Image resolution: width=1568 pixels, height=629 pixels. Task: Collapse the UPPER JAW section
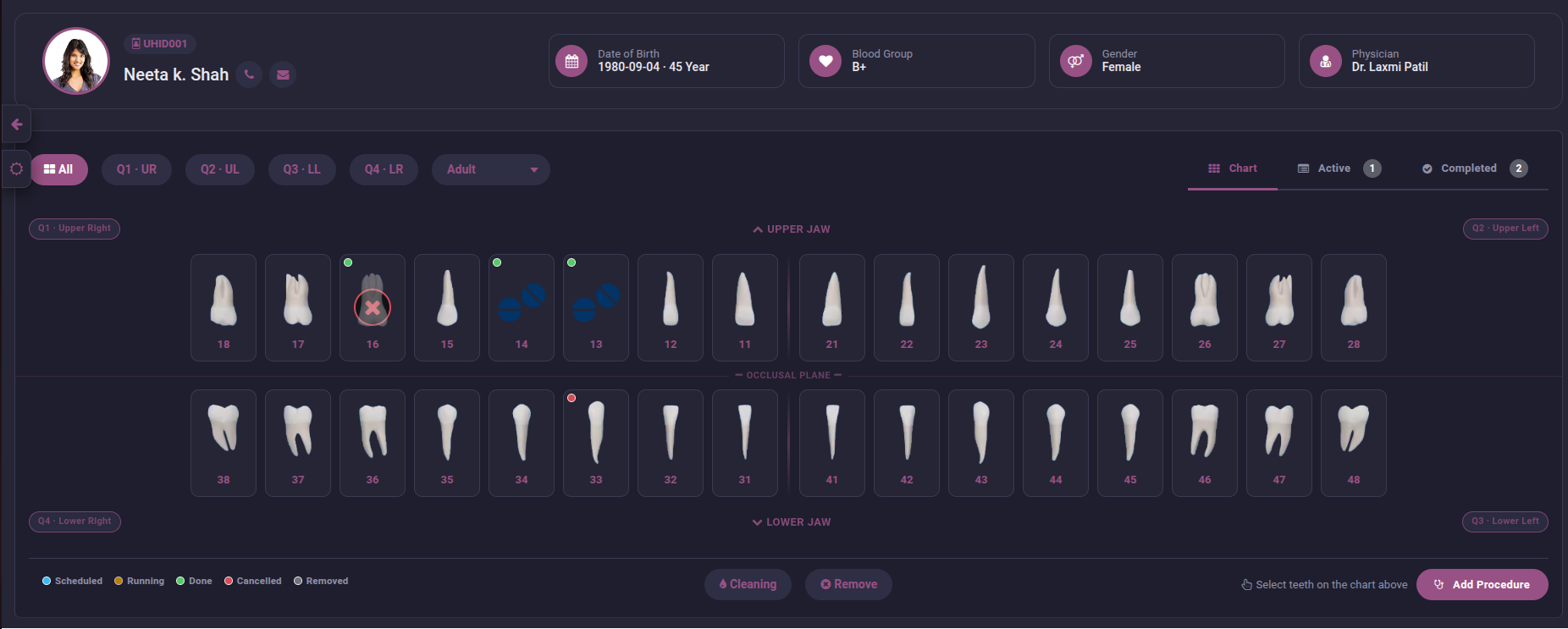coord(792,229)
